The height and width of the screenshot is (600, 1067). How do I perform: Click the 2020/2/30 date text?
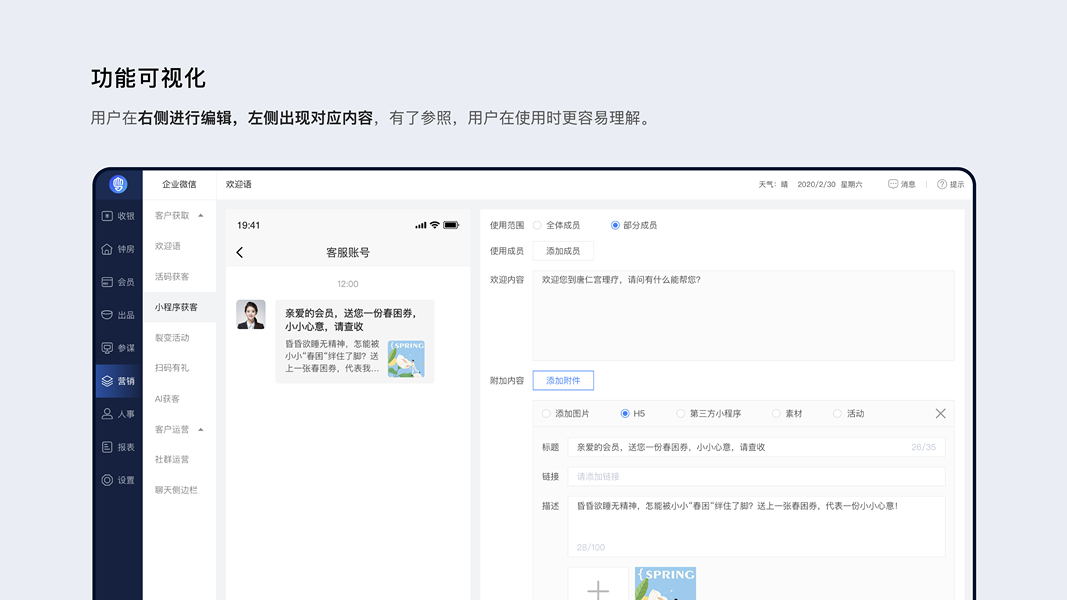tap(816, 184)
